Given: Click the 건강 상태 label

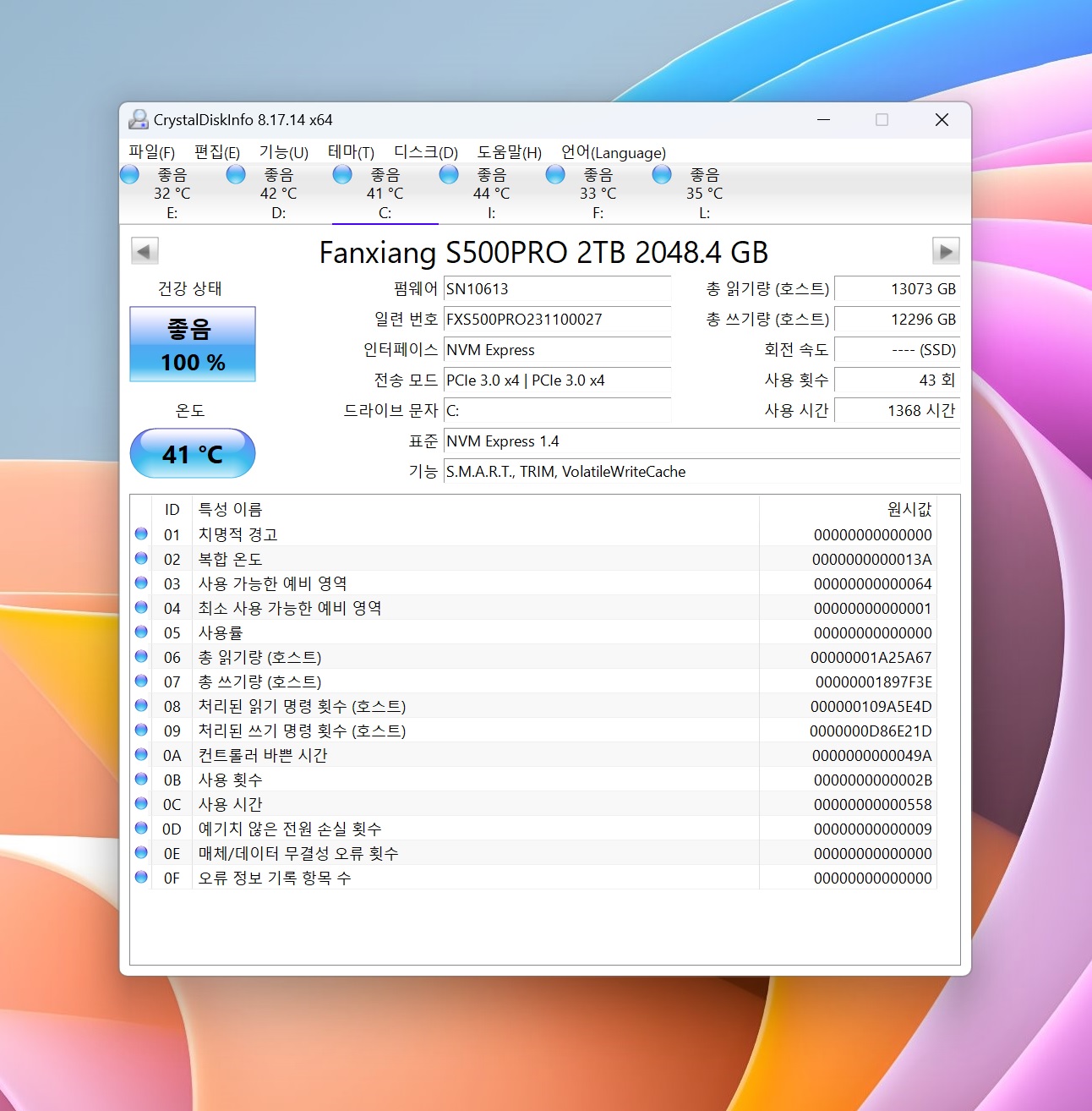Looking at the screenshot, I should point(190,289).
